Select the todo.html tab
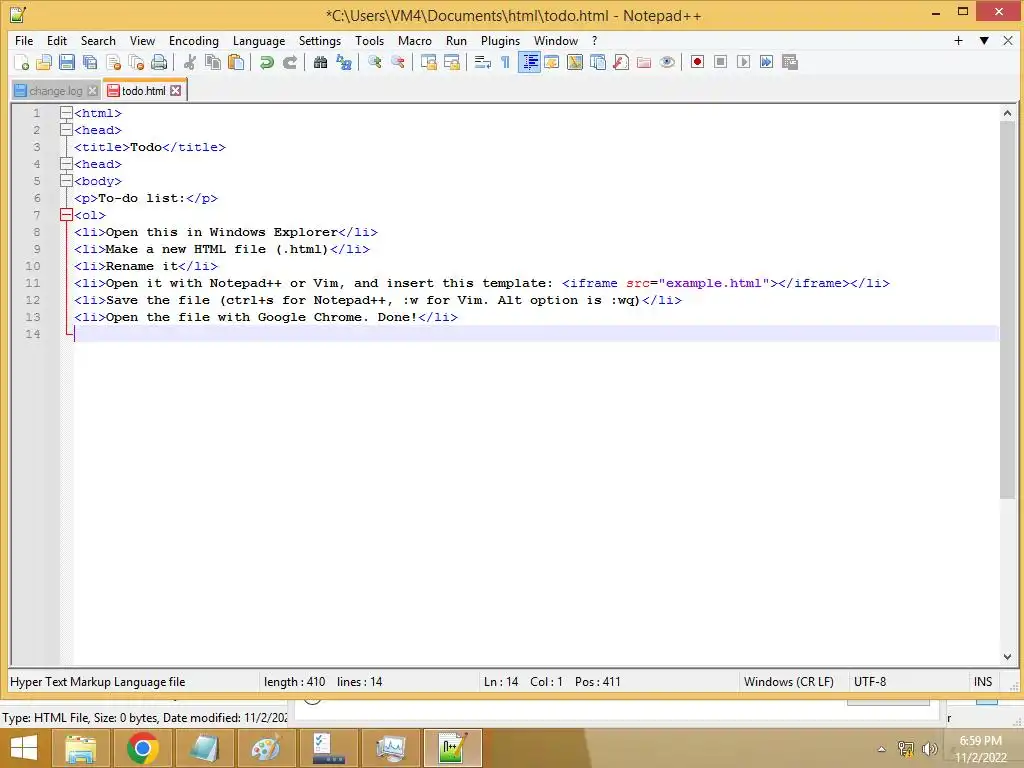The image size is (1024, 768). coord(143,91)
